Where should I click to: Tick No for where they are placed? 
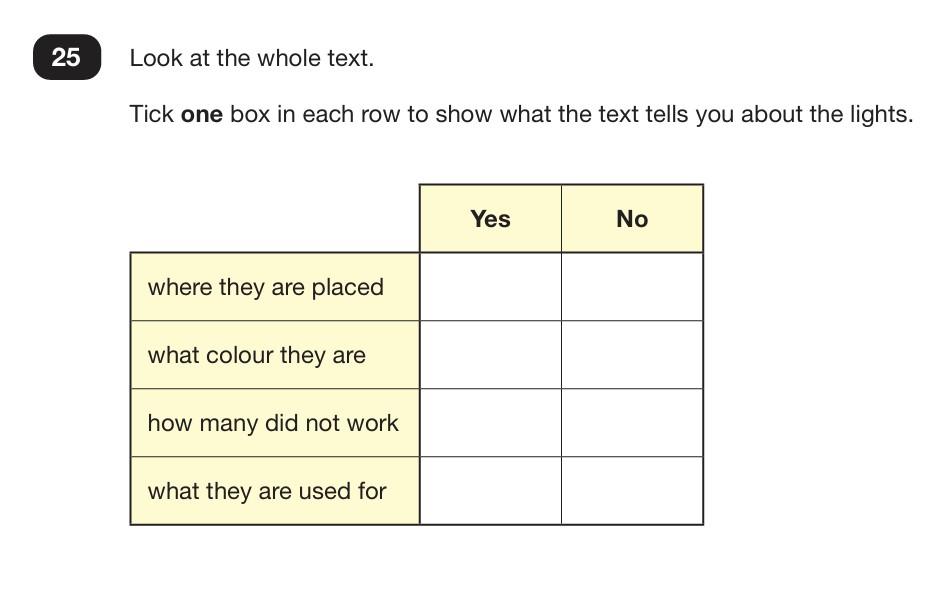(x=632, y=287)
